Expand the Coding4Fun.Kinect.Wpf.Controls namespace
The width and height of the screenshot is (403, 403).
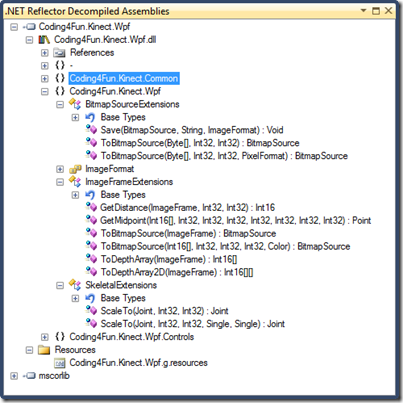(x=45, y=337)
